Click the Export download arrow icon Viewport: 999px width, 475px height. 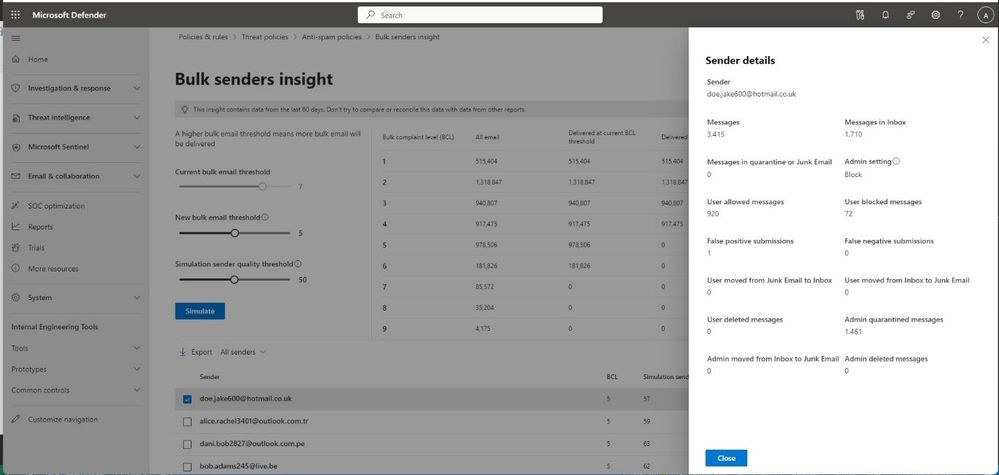pos(182,352)
